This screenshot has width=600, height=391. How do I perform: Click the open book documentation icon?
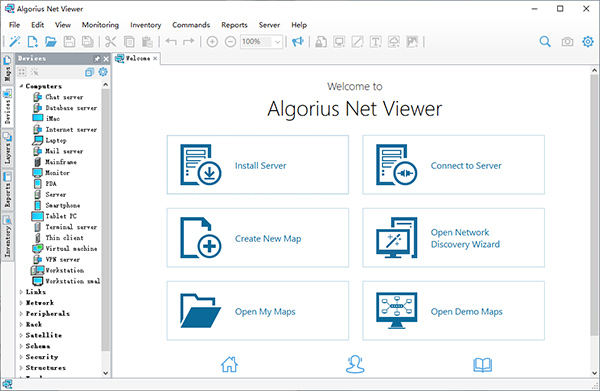click(483, 365)
